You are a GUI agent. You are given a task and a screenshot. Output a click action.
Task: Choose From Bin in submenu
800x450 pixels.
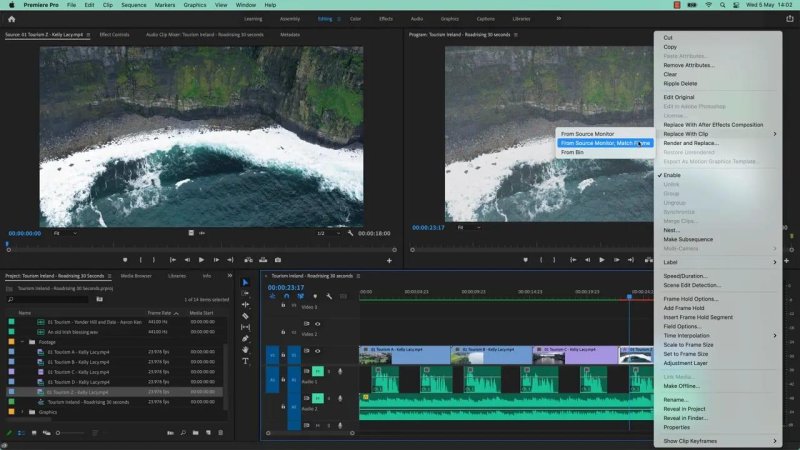point(605,152)
